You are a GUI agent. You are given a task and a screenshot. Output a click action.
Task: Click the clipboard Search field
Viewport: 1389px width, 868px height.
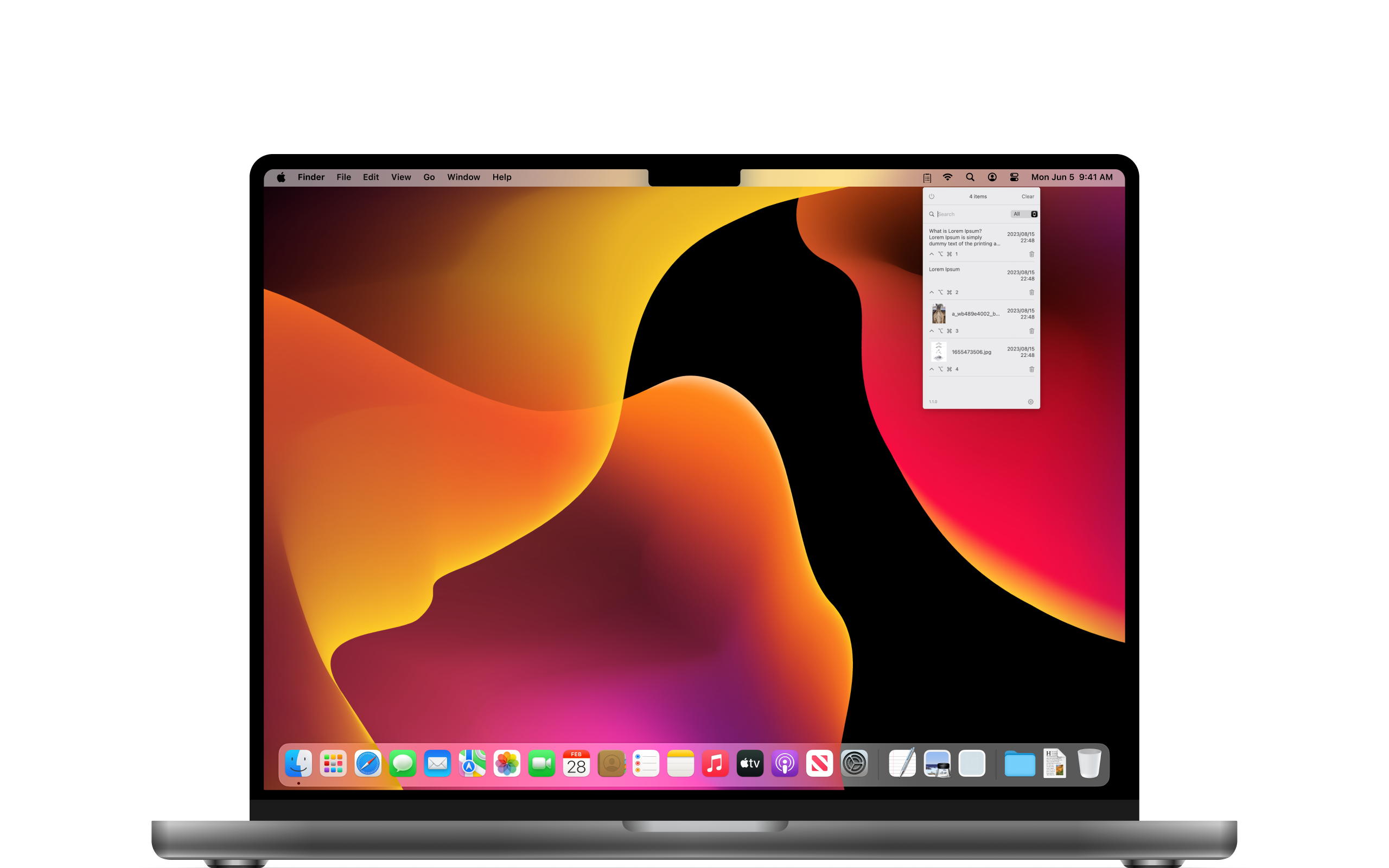972,214
